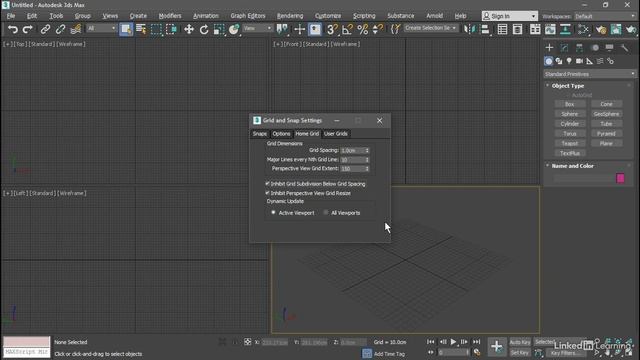The height and width of the screenshot is (360, 640).
Task: Toggle the Angle Snap icon
Action: coord(347,29)
